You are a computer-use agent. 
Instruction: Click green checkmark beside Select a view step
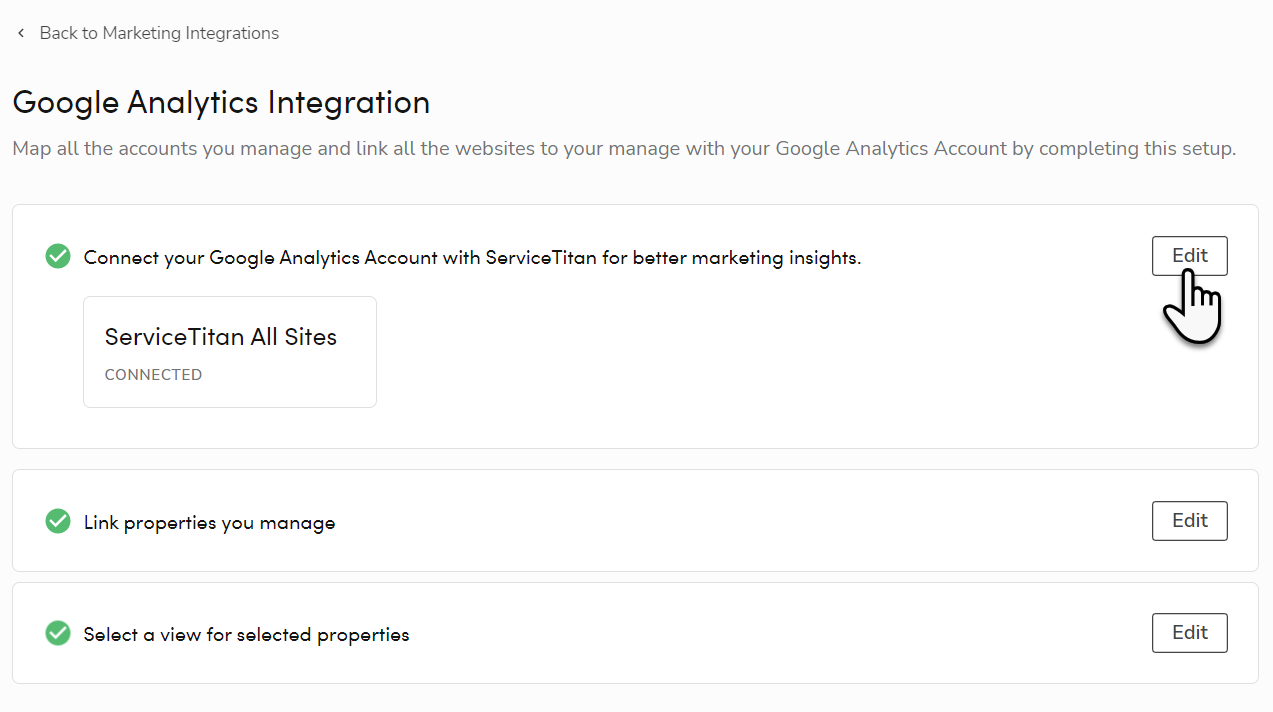(x=58, y=633)
